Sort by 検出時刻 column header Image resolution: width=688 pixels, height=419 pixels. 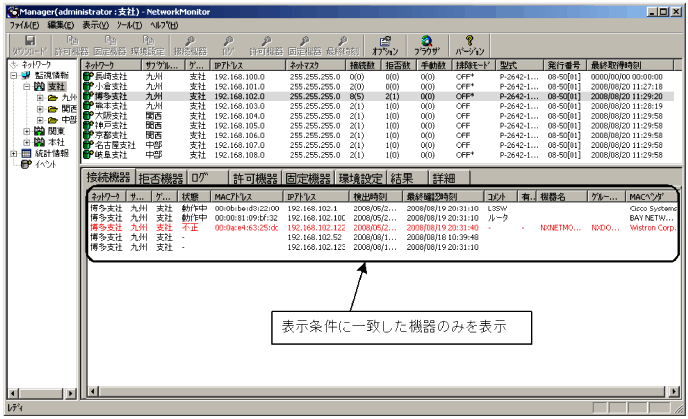[375, 197]
